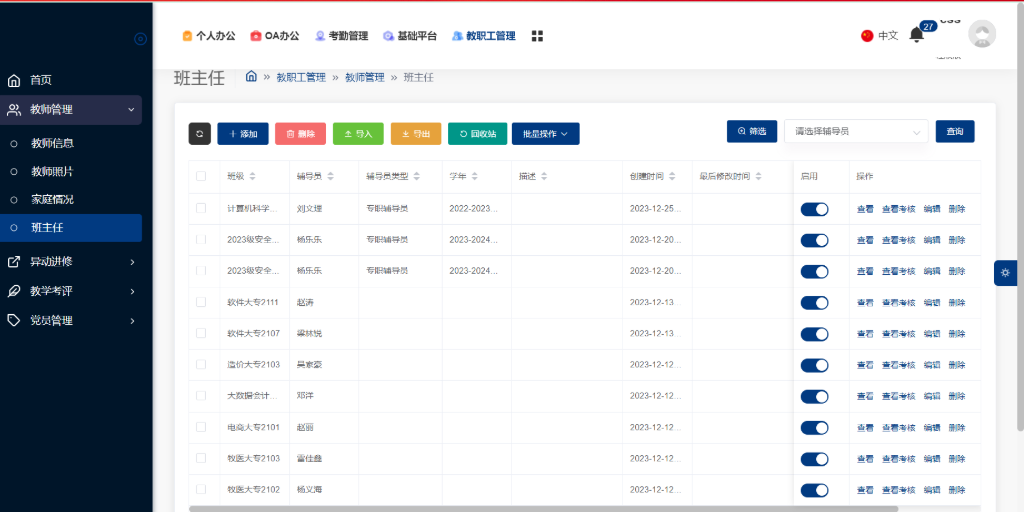Click the OA办公 icon in top nav
Image resolution: width=1024 pixels, height=512 pixels.
coord(255,37)
